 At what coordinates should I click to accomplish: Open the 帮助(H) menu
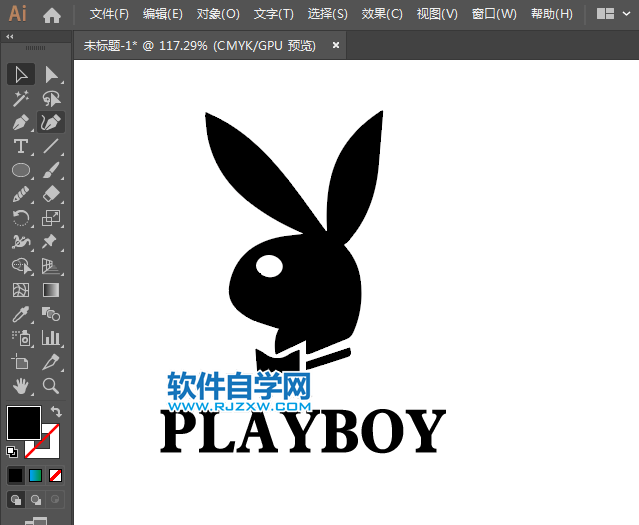[x=551, y=14]
